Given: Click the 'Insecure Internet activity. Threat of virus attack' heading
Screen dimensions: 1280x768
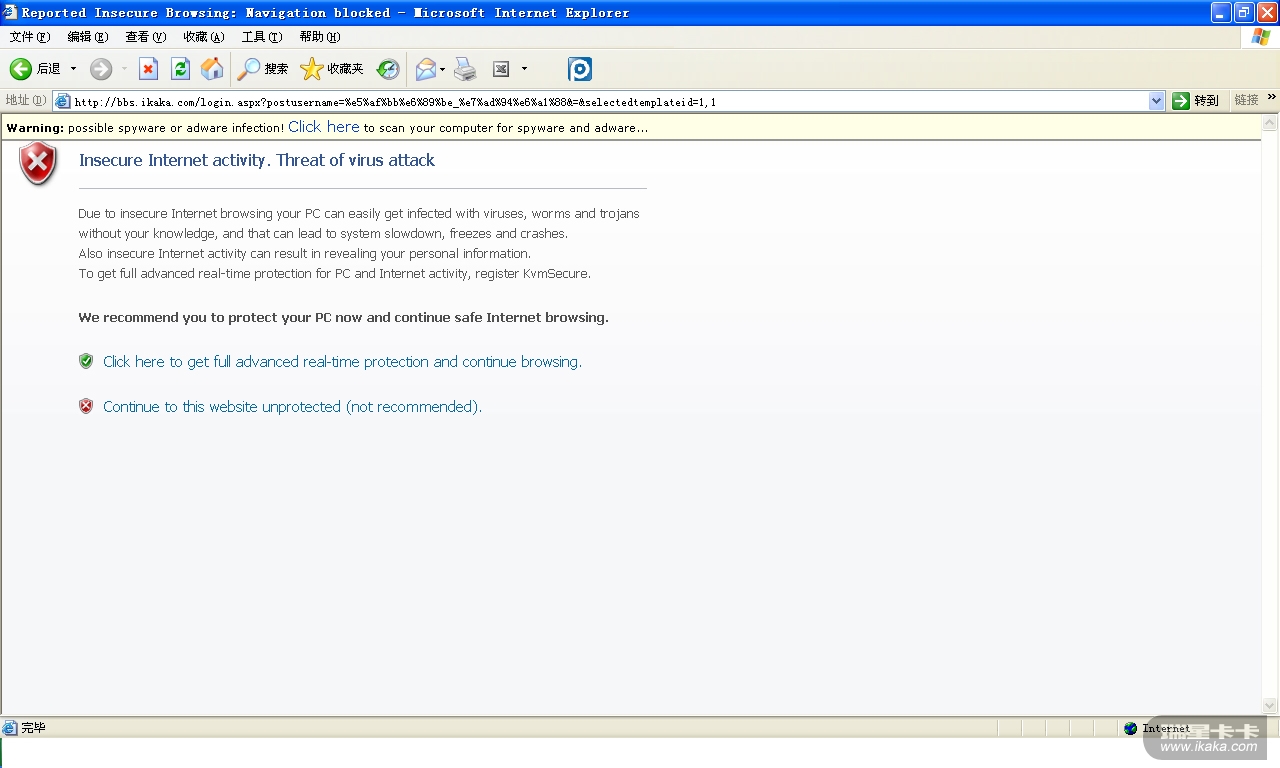Looking at the screenshot, I should pyautogui.click(x=257, y=160).
